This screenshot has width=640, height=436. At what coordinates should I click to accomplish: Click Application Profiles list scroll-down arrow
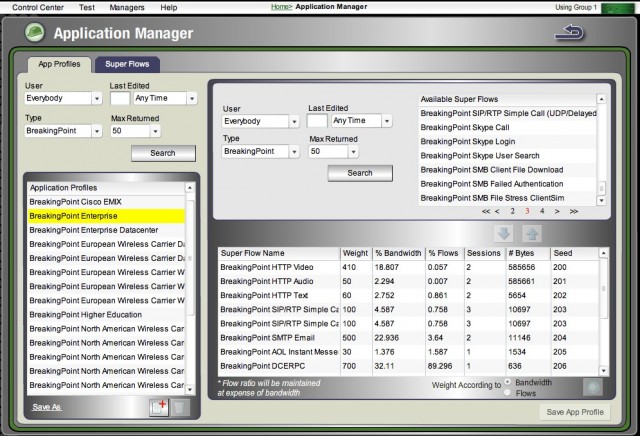190,390
